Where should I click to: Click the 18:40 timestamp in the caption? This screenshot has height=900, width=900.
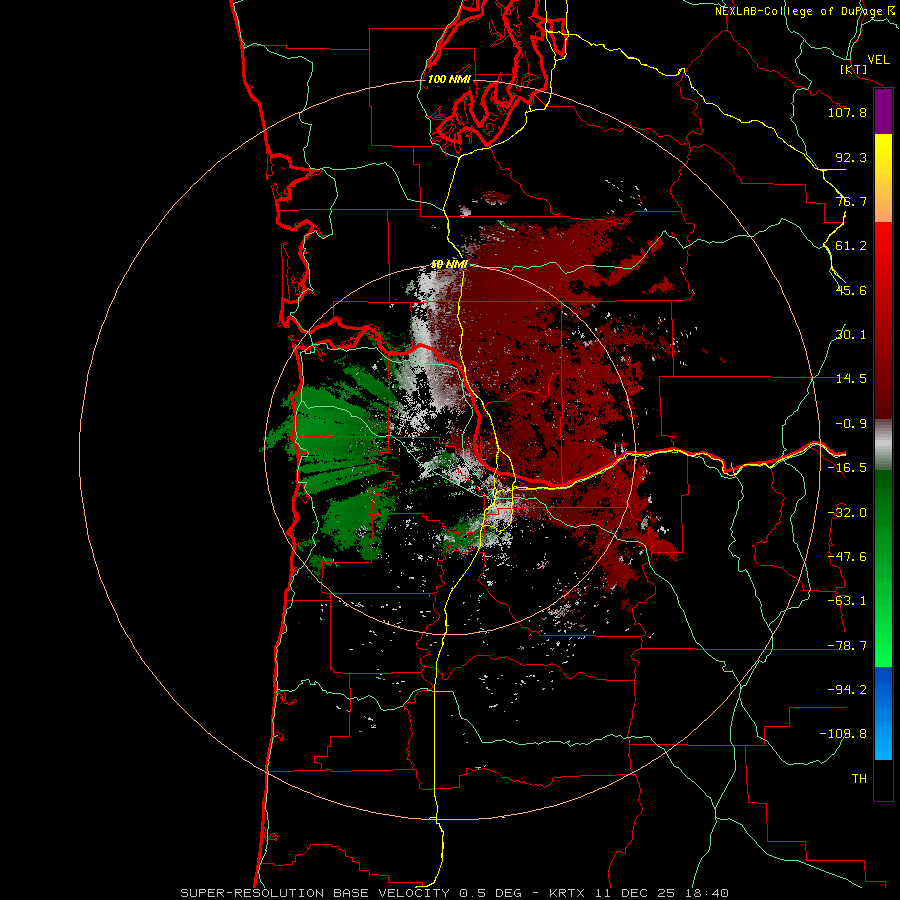709,893
